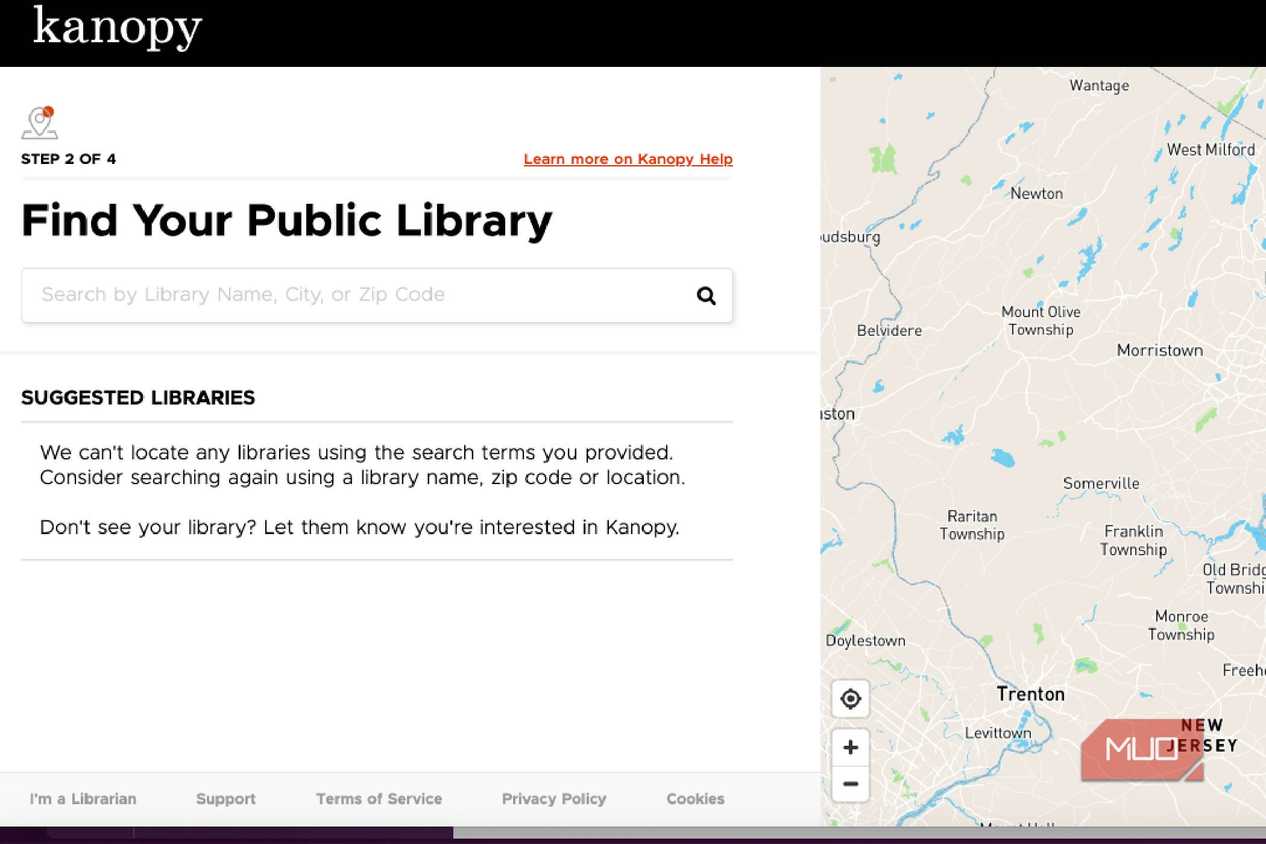This screenshot has width=1266, height=844.
Task: Click the MUO watermark logo
Action: [1142, 750]
